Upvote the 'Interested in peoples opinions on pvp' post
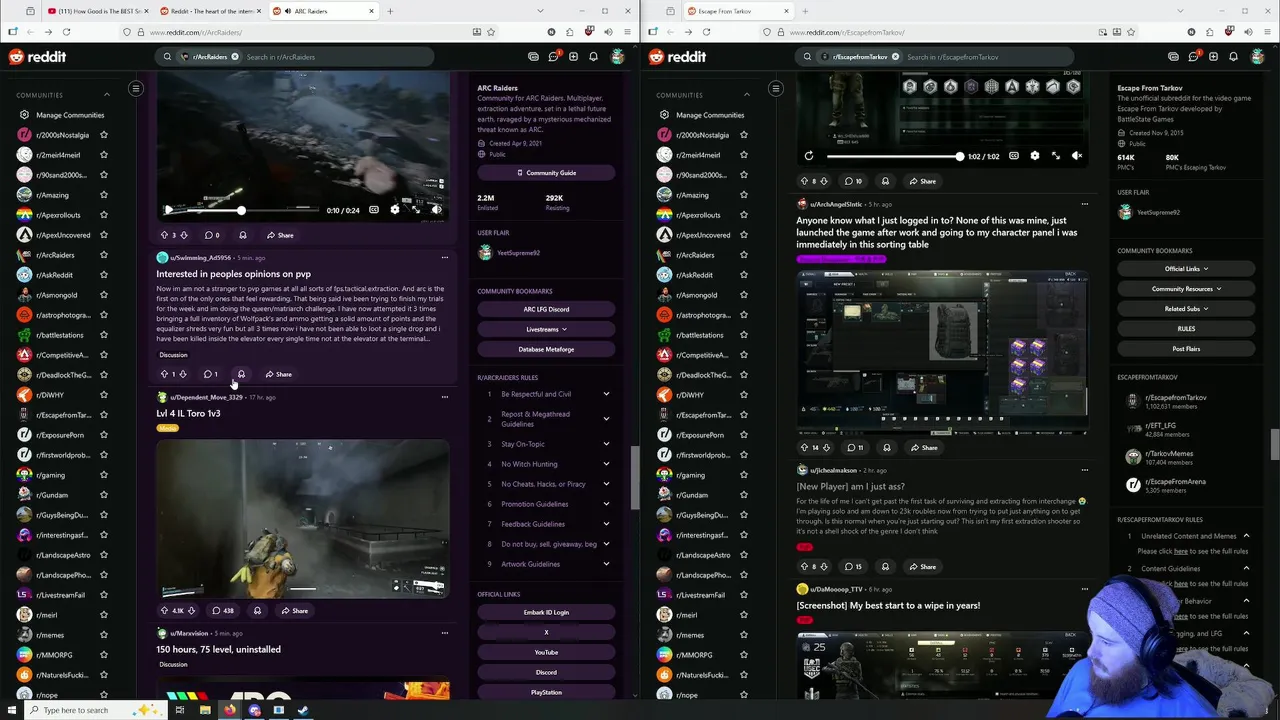1280x720 pixels. pos(164,374)
